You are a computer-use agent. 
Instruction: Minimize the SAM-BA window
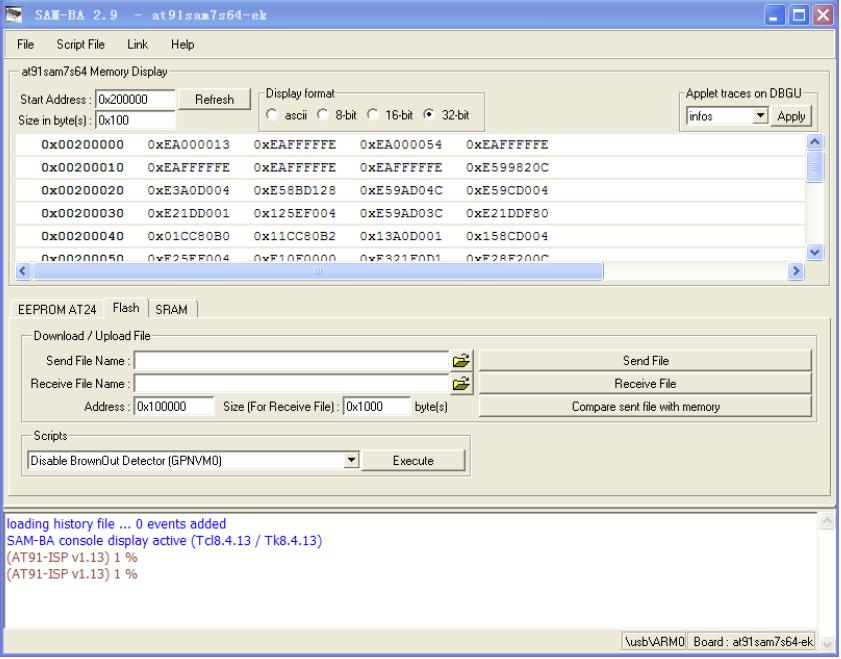pos(773,15)
